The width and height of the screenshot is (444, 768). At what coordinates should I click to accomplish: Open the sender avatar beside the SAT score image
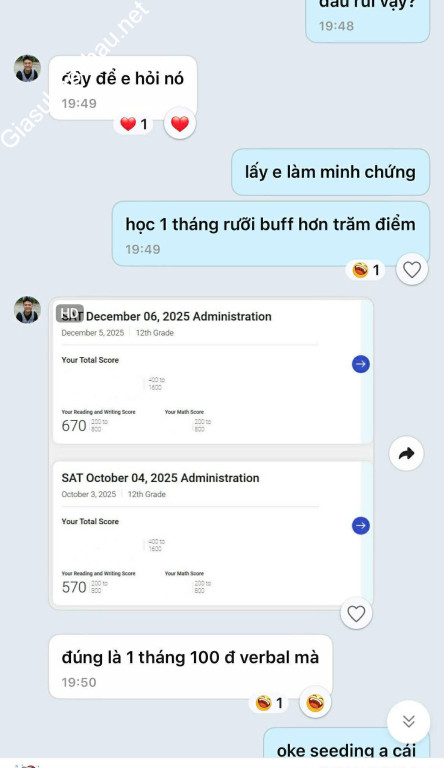click(x=27, y=310)
